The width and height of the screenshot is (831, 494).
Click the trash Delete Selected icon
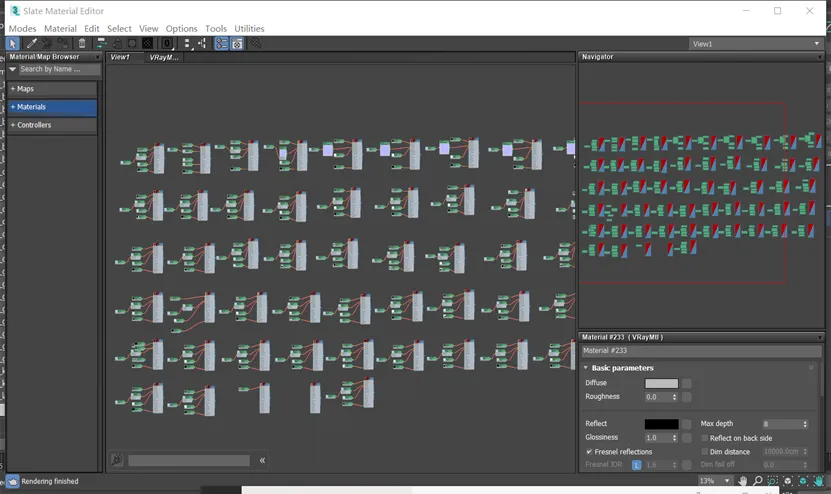point(82,44)
